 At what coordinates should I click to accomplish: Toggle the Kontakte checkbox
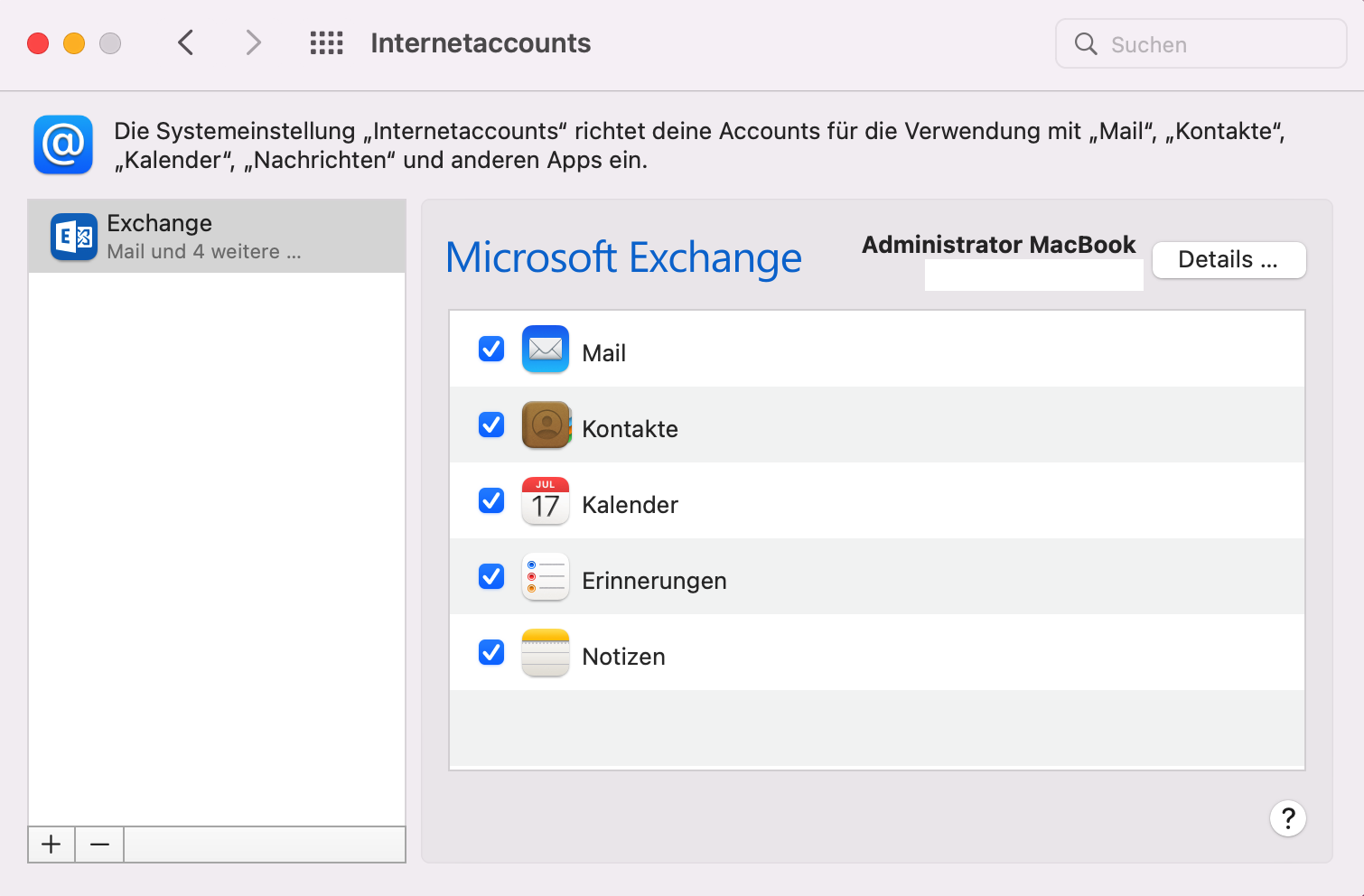[x=491, y=425]
